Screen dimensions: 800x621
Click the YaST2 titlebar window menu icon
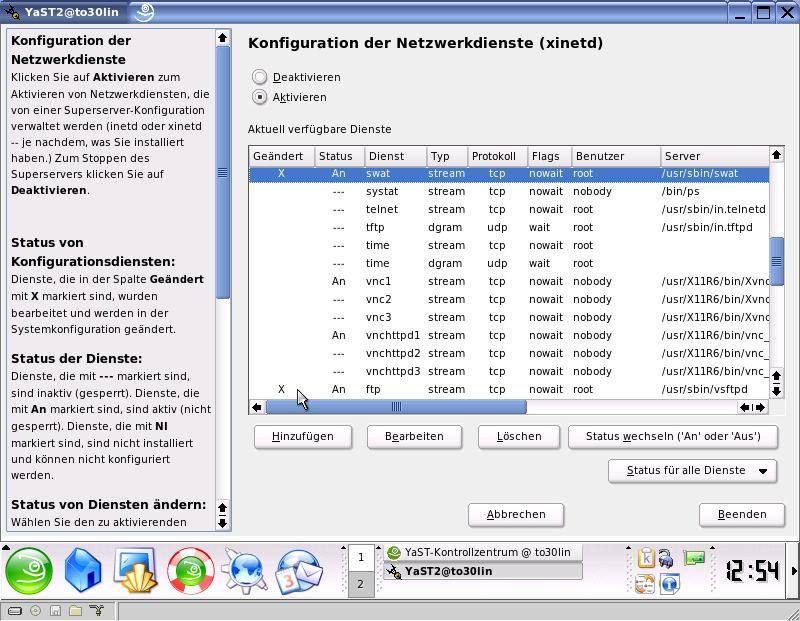[x=12, y=12]
